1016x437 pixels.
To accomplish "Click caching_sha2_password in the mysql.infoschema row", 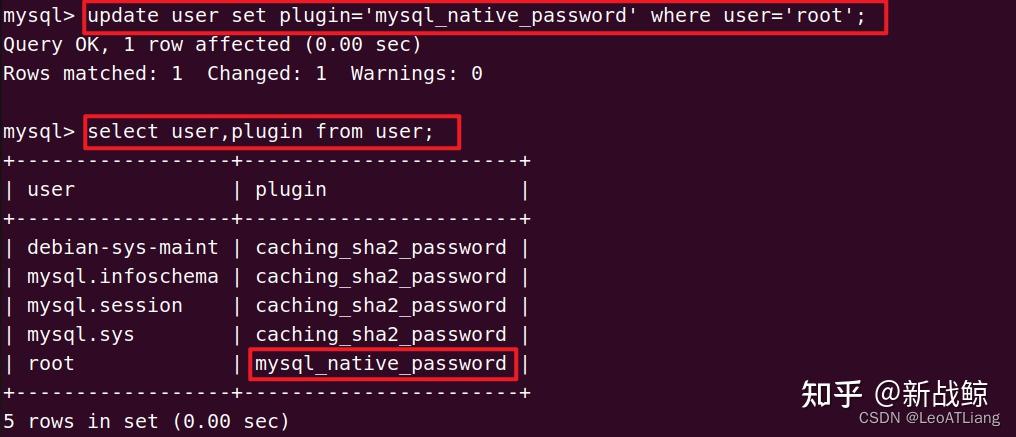I will (381, 277).
